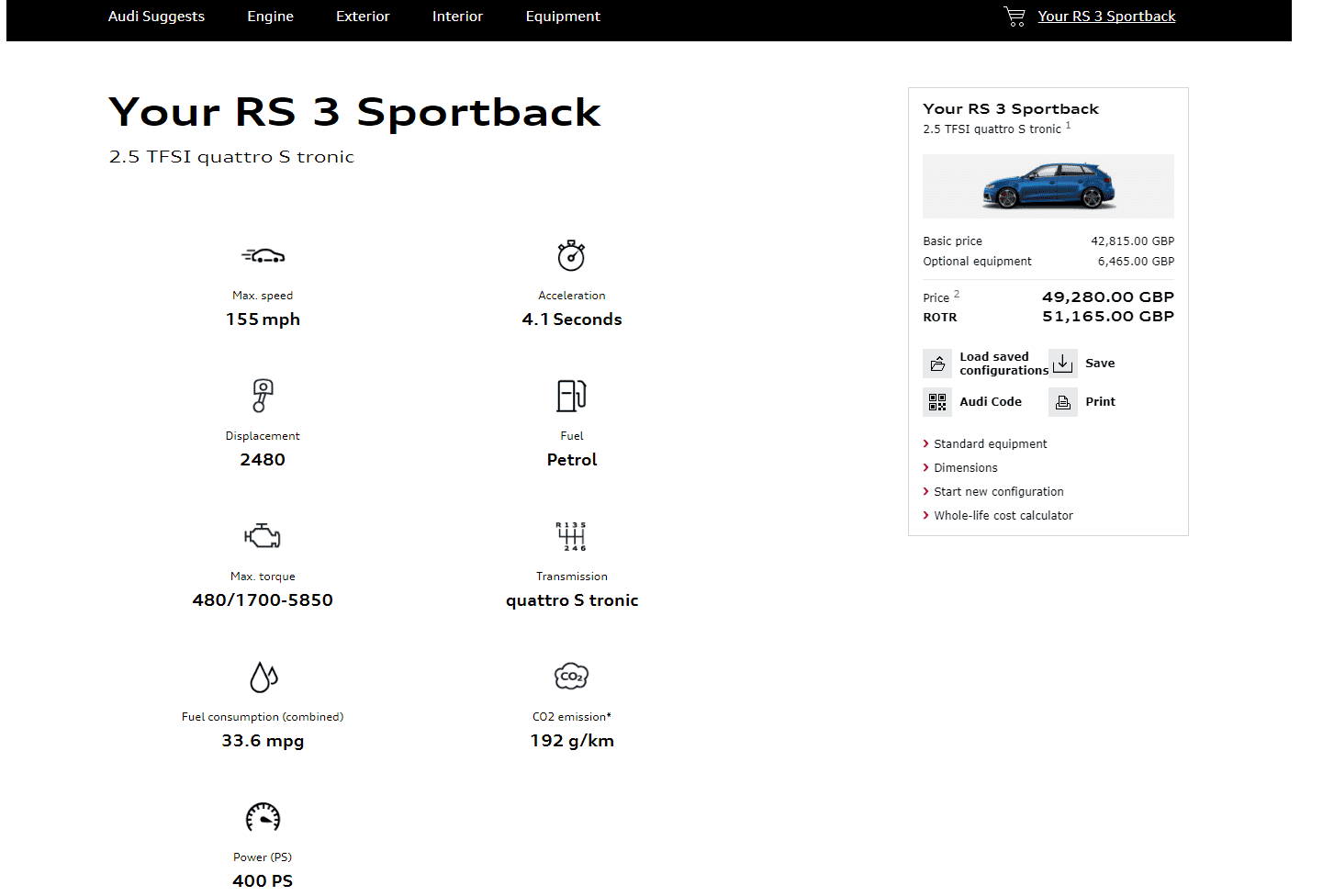Click the Print printer icon
Viewport: 1323px width, 896px height.
1063,402
